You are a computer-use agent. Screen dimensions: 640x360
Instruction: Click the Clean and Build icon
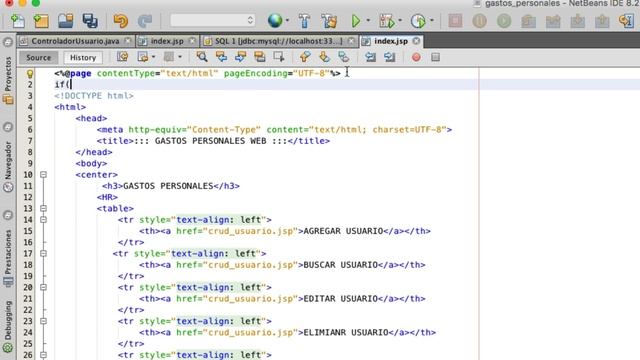pyautogui.click(x=329, y=20)
